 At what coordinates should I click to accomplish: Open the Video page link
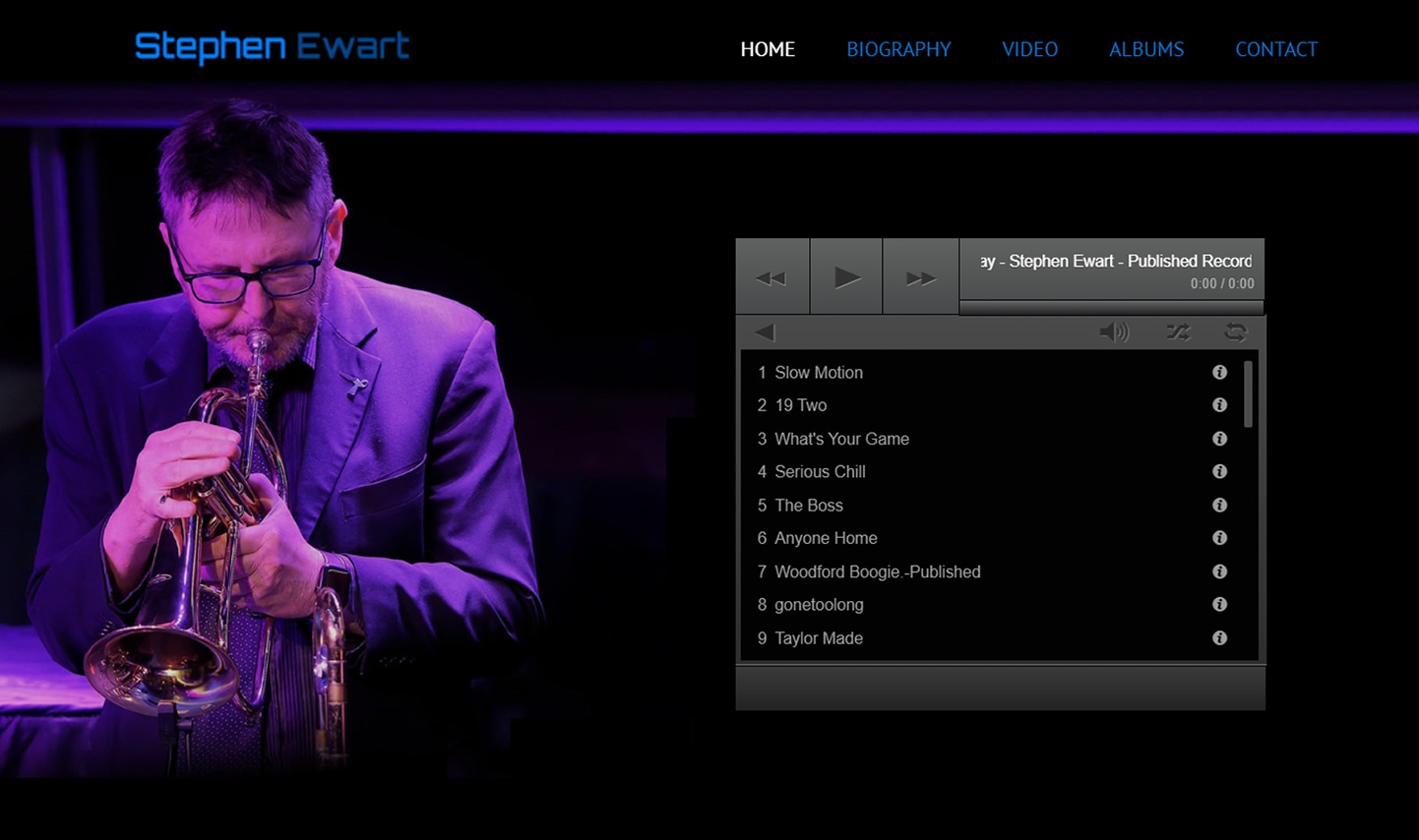1029,49
